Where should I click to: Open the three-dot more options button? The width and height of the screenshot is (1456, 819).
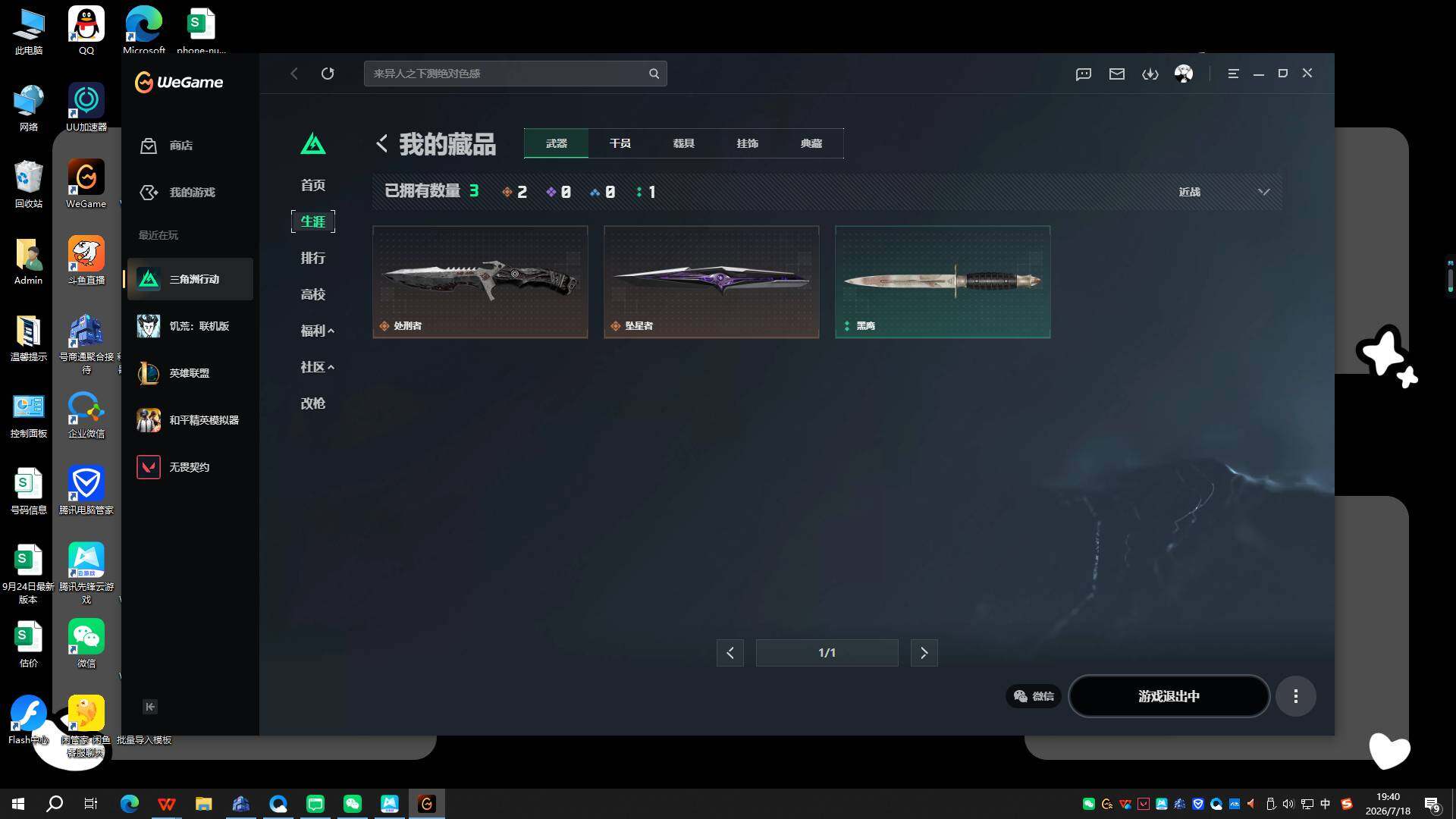[x=1296, y=696]
